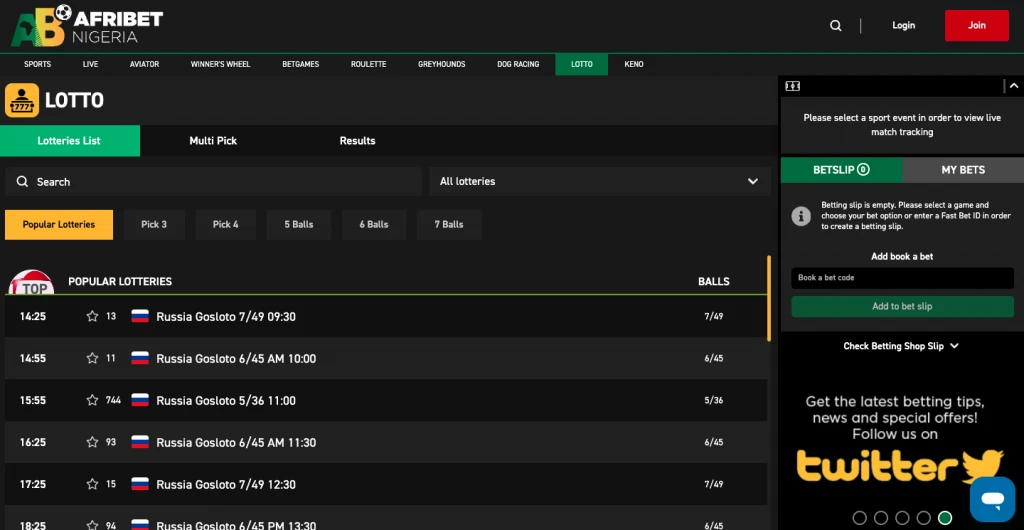Click the Twitter promo banner
This screenshot has width=1024, height=530.
point(900,440)
